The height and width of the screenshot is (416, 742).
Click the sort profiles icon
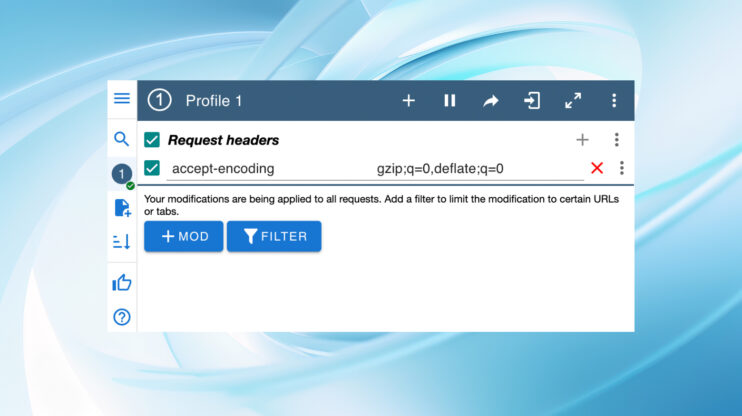(x=122, y=241)
